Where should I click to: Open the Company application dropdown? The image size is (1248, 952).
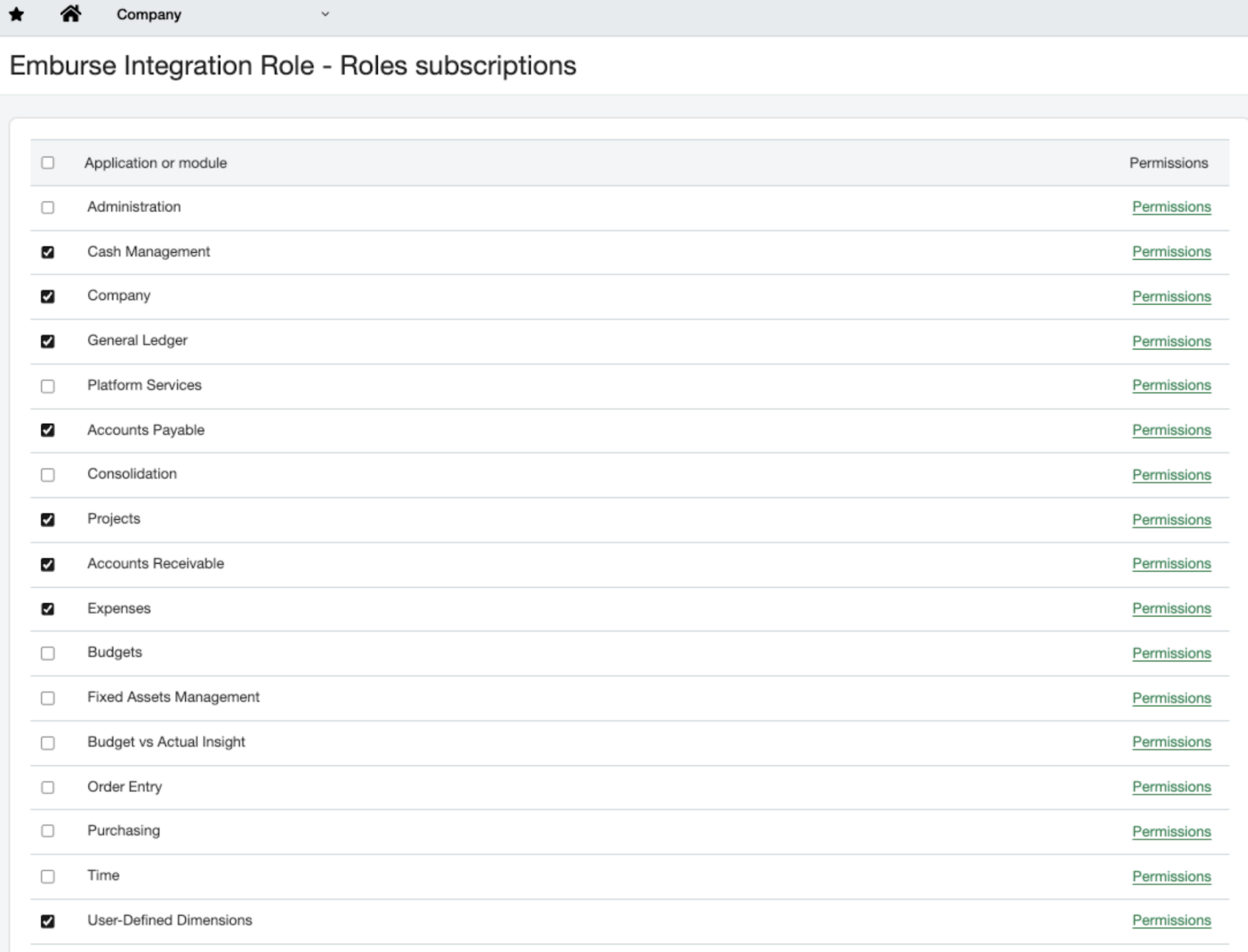150,15
